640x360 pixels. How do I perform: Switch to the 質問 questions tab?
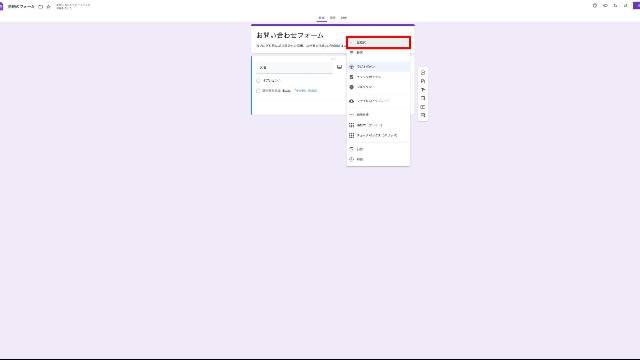click(322, 18)
